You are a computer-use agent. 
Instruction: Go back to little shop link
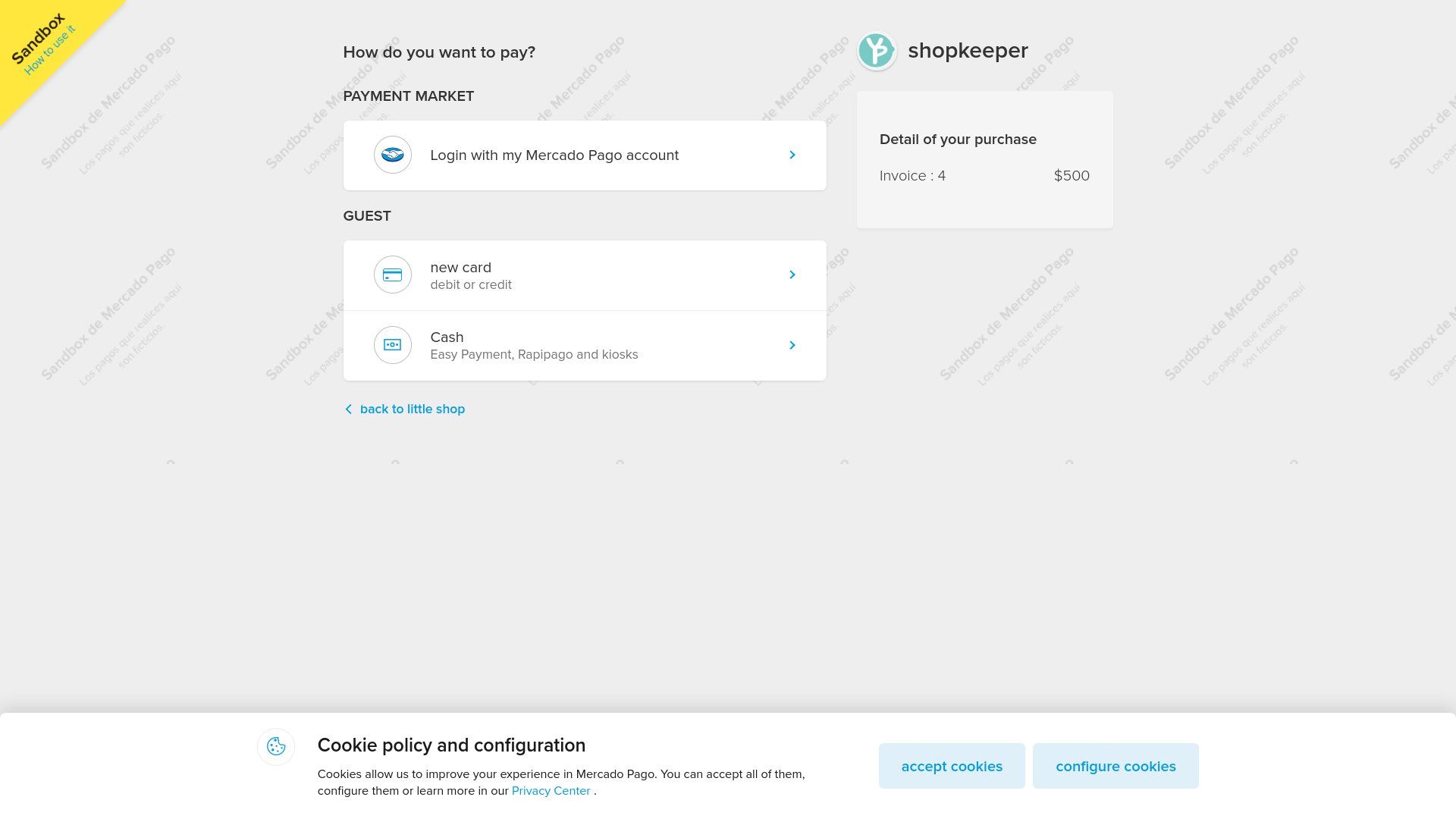[412, 409]
